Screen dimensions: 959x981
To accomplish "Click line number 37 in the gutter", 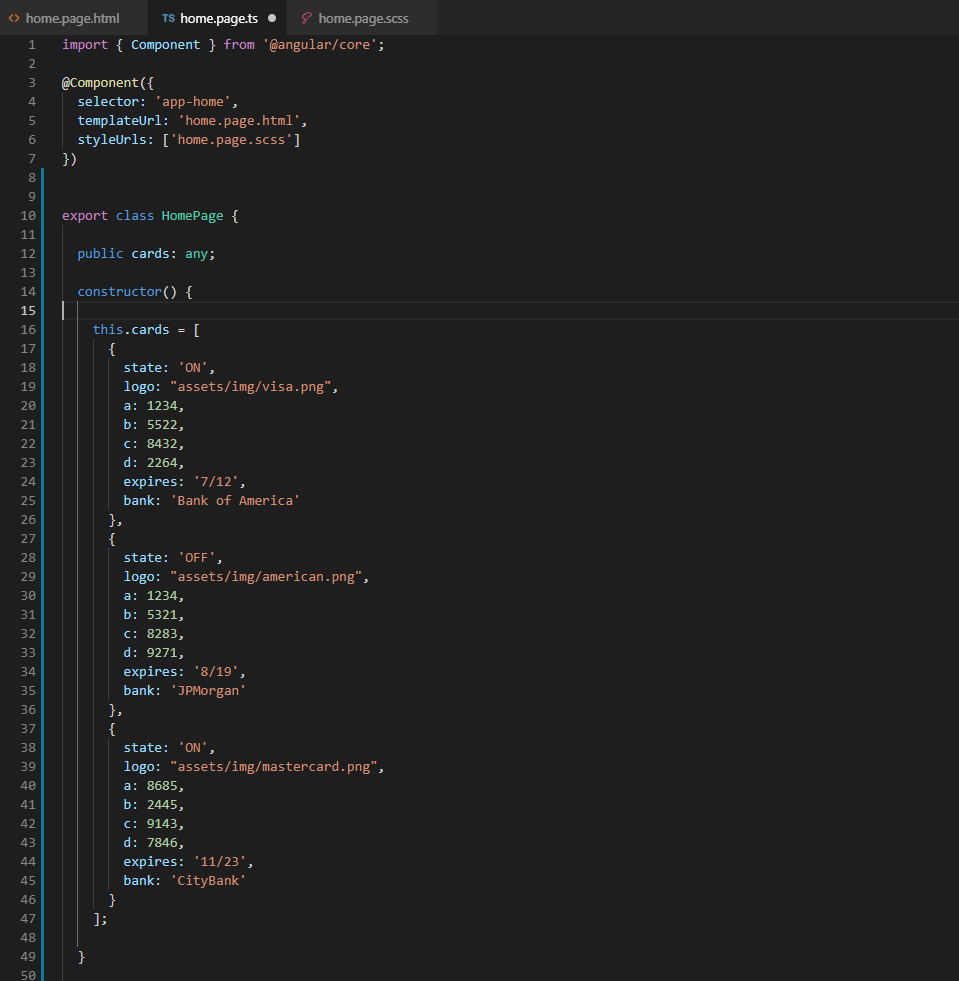I will point(28,728).
